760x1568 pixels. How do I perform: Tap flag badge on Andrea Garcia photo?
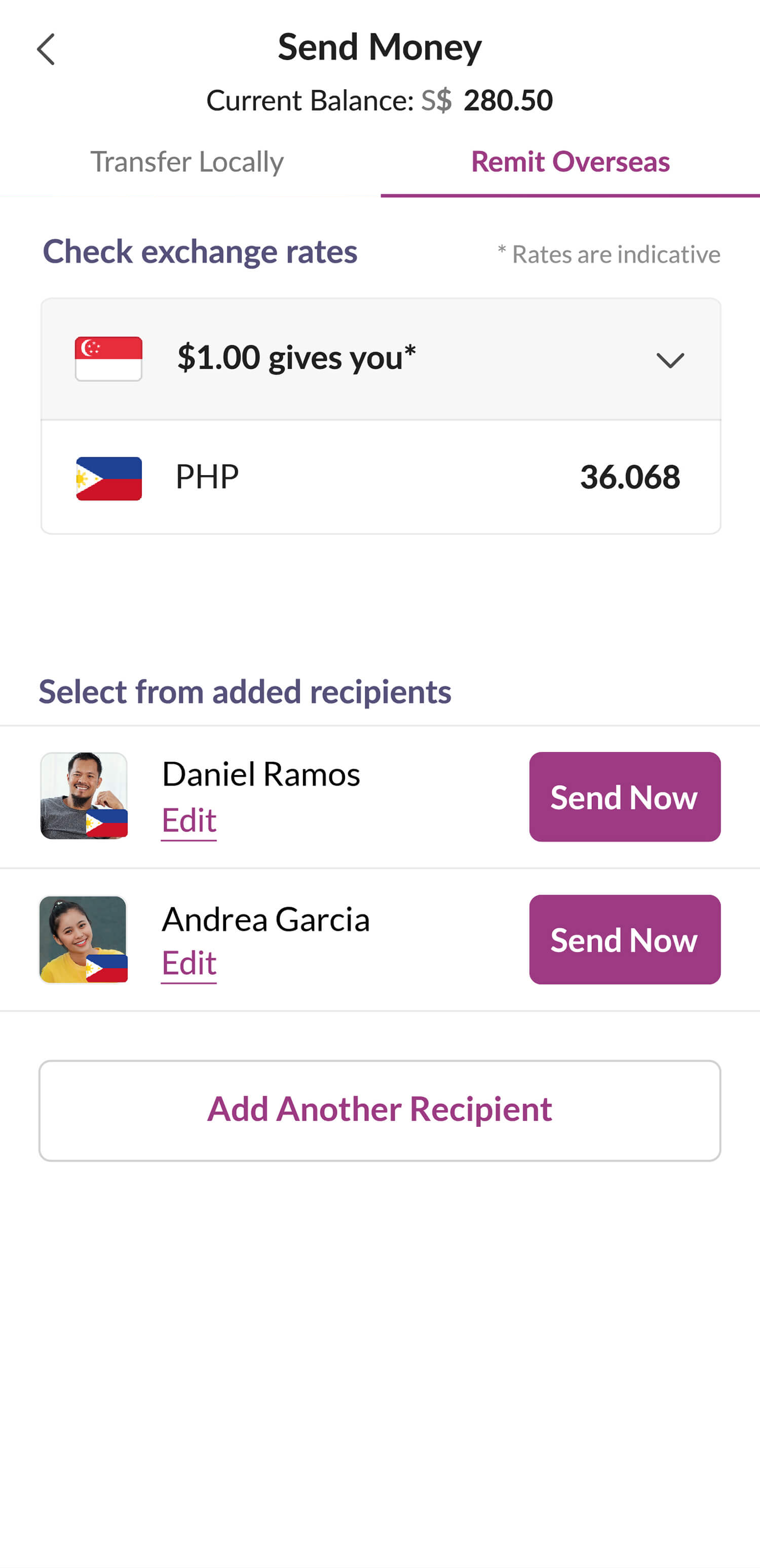click(106, 968)
